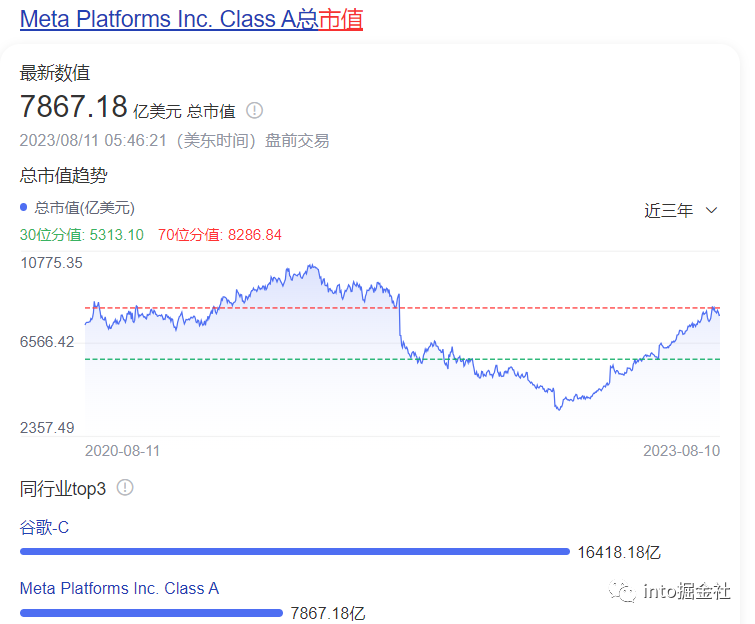
Task: Click the peak of the market cap chart line
Action: pyautogui.click(x=312, y=265)
